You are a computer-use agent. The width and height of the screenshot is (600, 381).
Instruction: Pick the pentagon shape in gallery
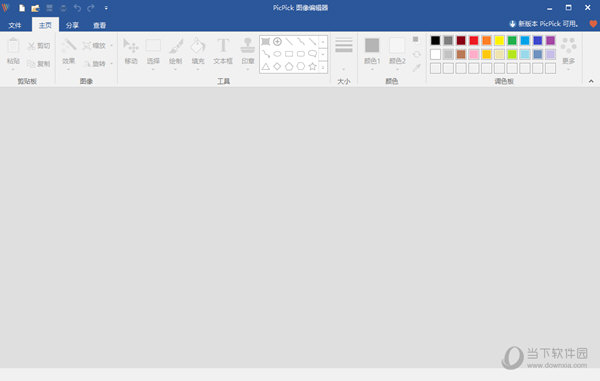pyautogui.click(x=289, y=67)
